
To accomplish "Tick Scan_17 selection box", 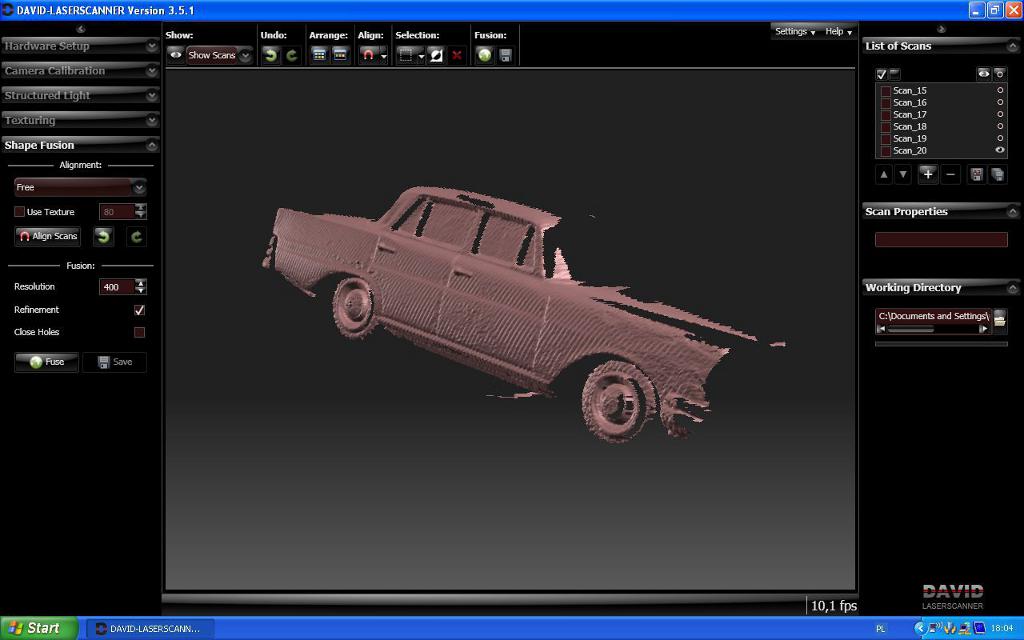I will (886, 115).
